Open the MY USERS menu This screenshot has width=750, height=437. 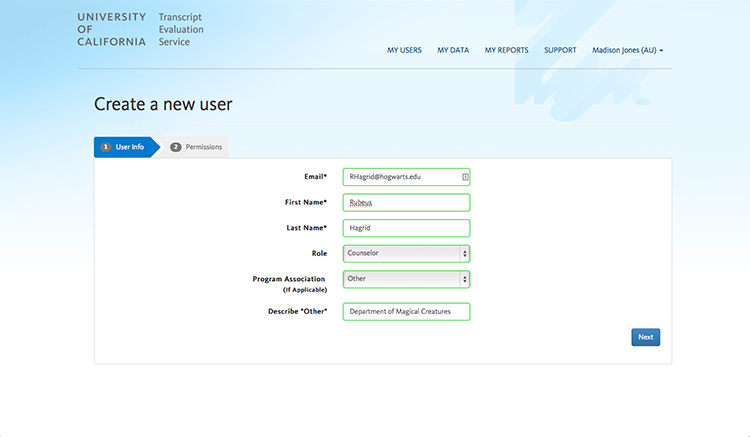coord(404,50)
